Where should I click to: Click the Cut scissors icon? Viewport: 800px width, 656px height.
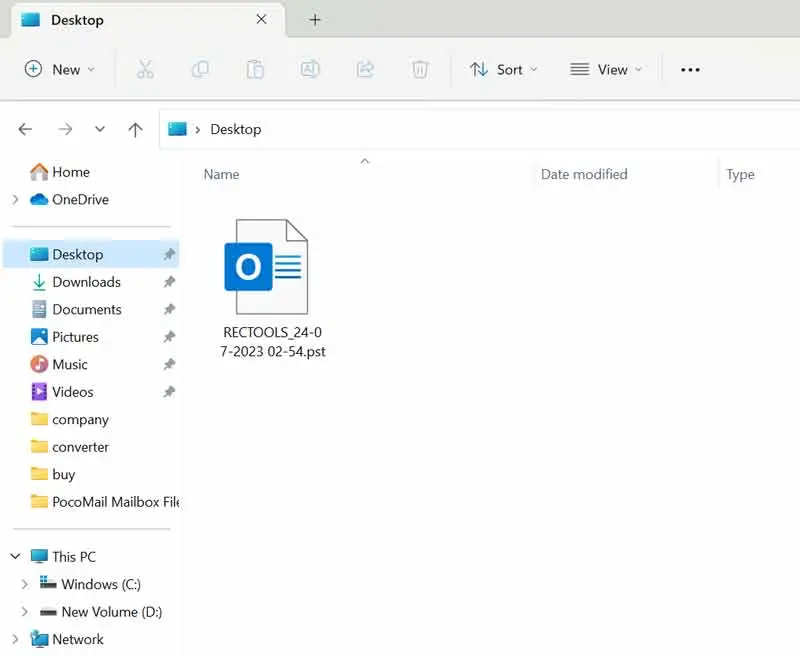[x=145, y=69]
